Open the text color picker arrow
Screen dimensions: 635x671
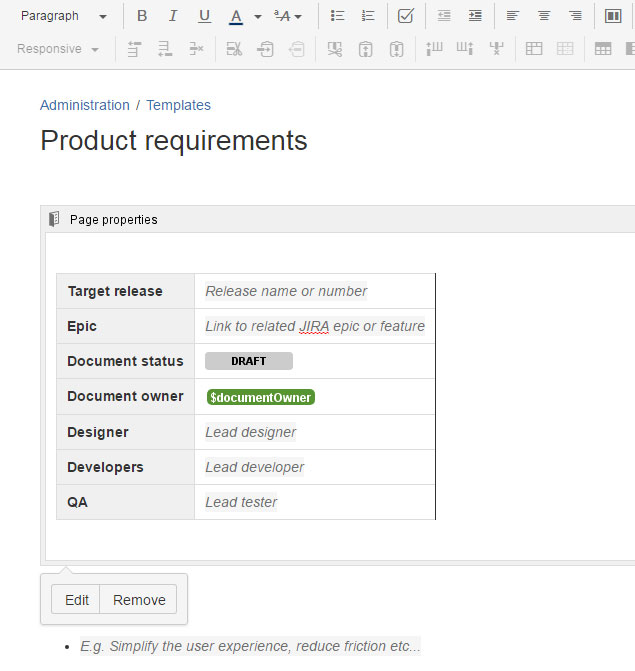[x=258, y=17]
